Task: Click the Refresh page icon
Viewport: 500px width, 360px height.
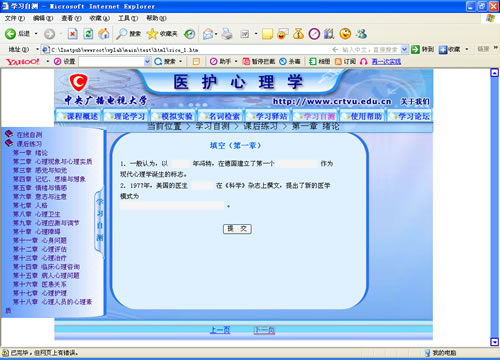Action: [88, 34]
